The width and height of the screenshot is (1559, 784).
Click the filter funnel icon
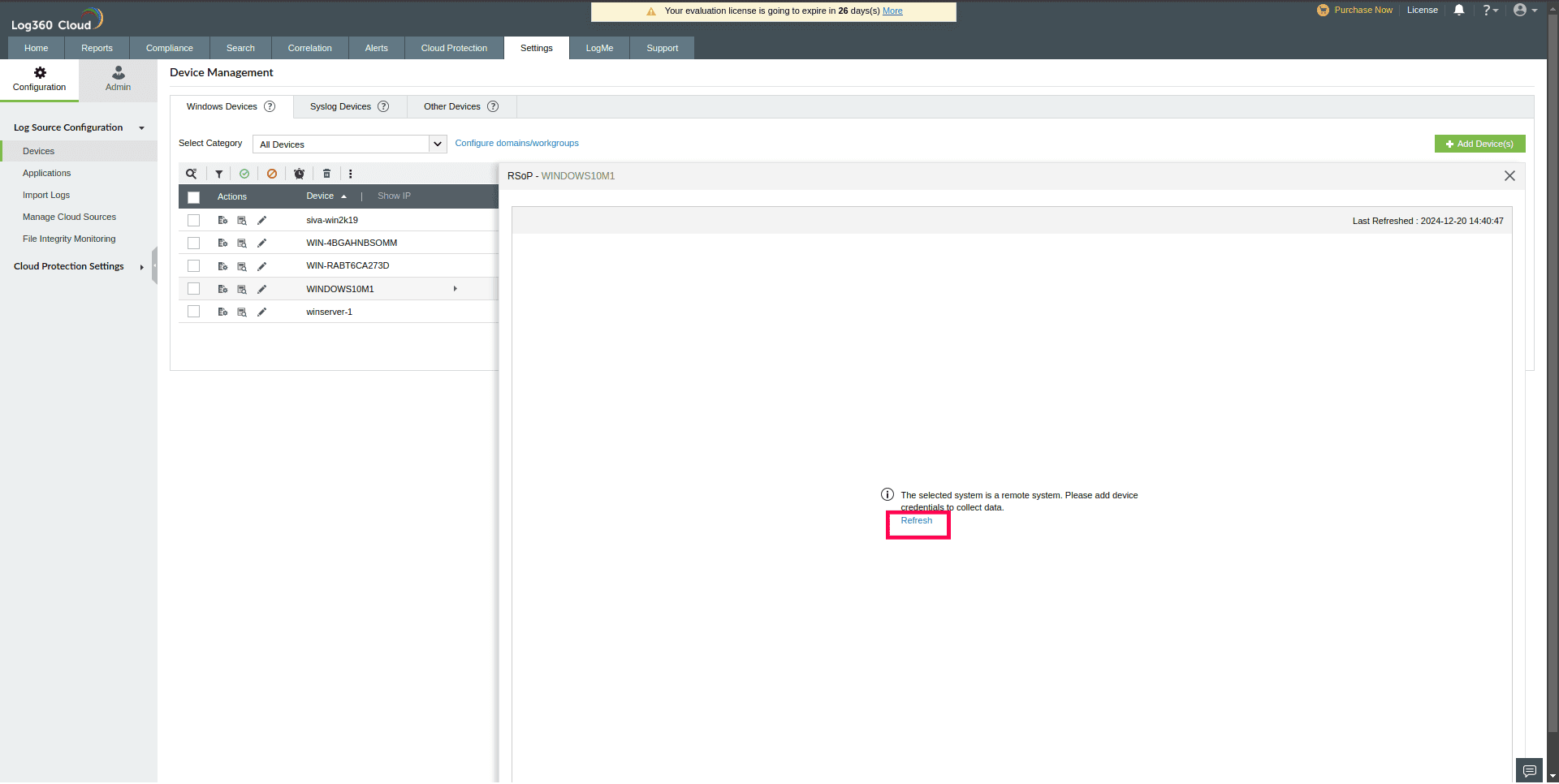[x=219, y=174]
